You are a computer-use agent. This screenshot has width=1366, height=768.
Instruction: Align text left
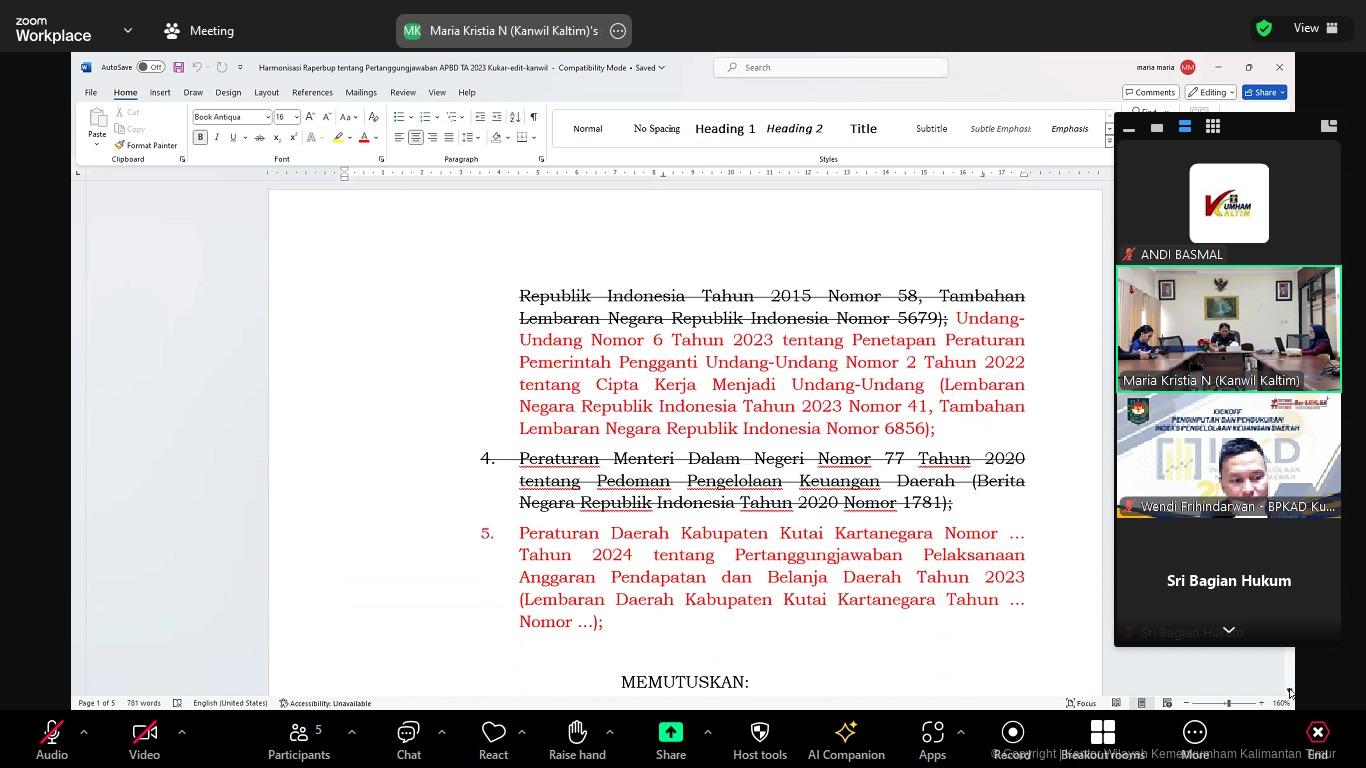(x=399, y=137)
